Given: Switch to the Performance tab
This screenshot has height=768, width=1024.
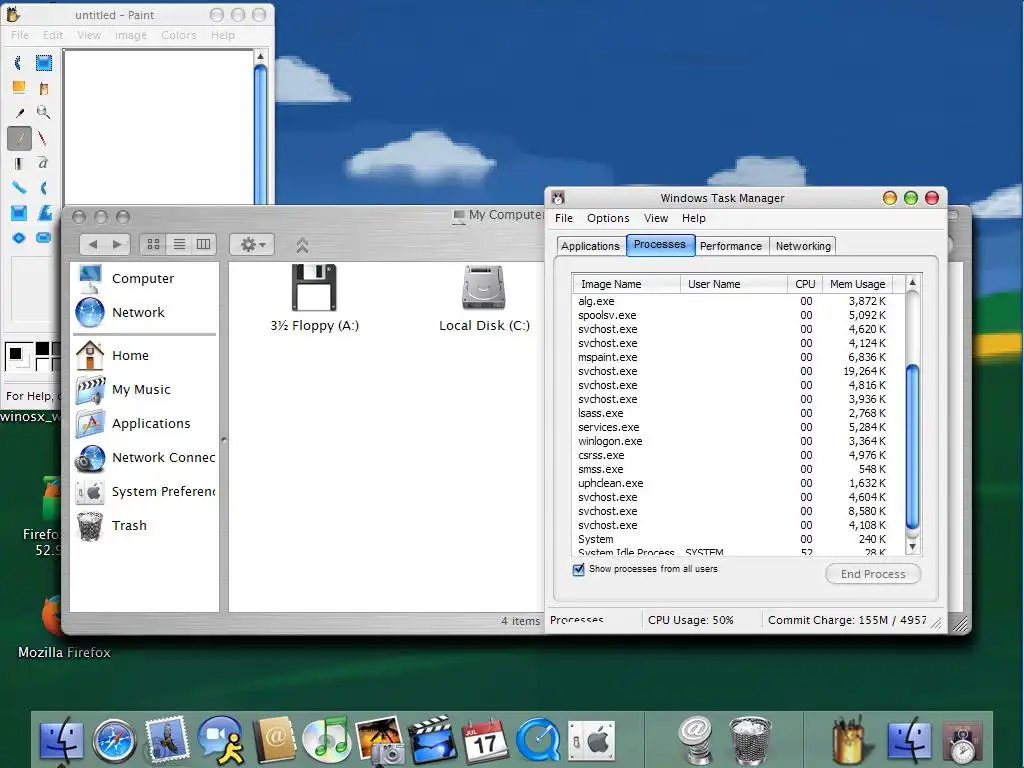Looking at the screenshot, I should click(x=731, y=246).
